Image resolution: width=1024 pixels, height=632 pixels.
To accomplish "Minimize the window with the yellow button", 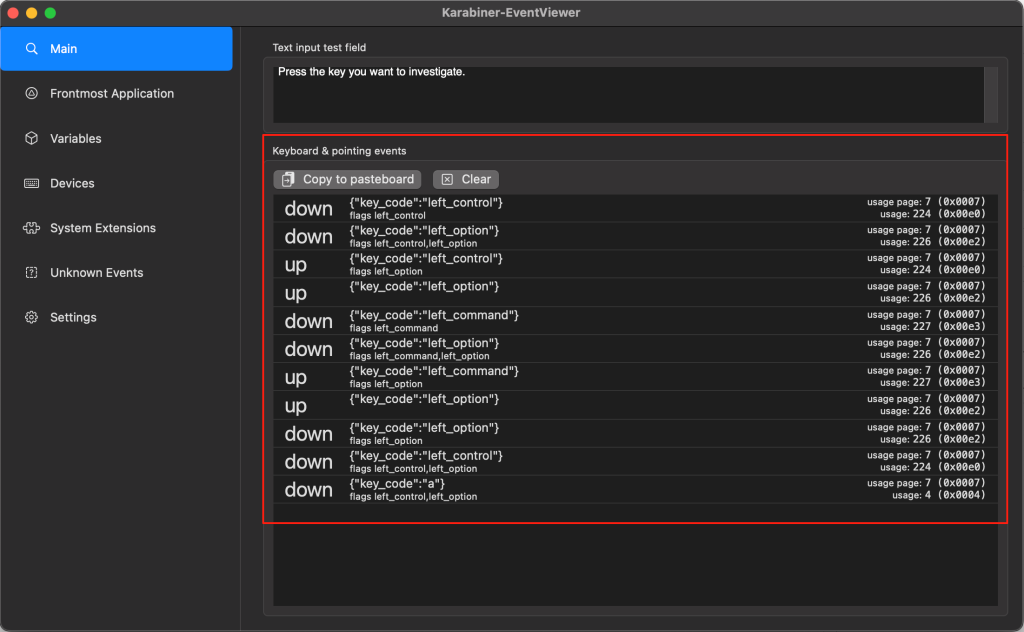I will 31,12.
